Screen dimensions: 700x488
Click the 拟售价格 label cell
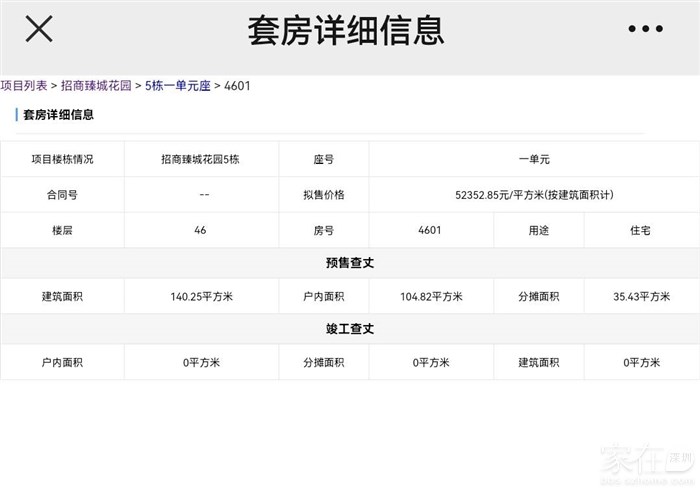(323, 195)
